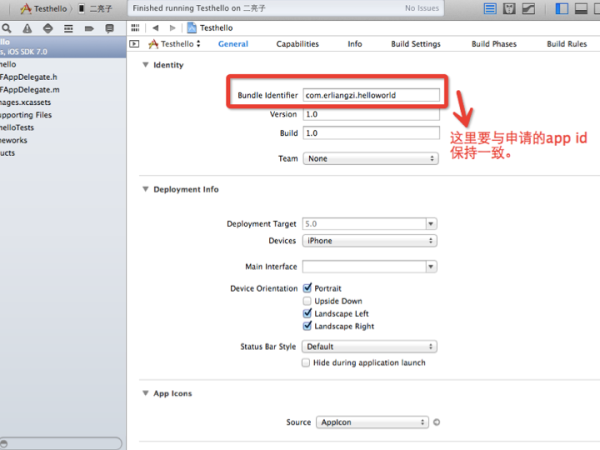Toggle the navigator pane view icon

coord(562,8)
